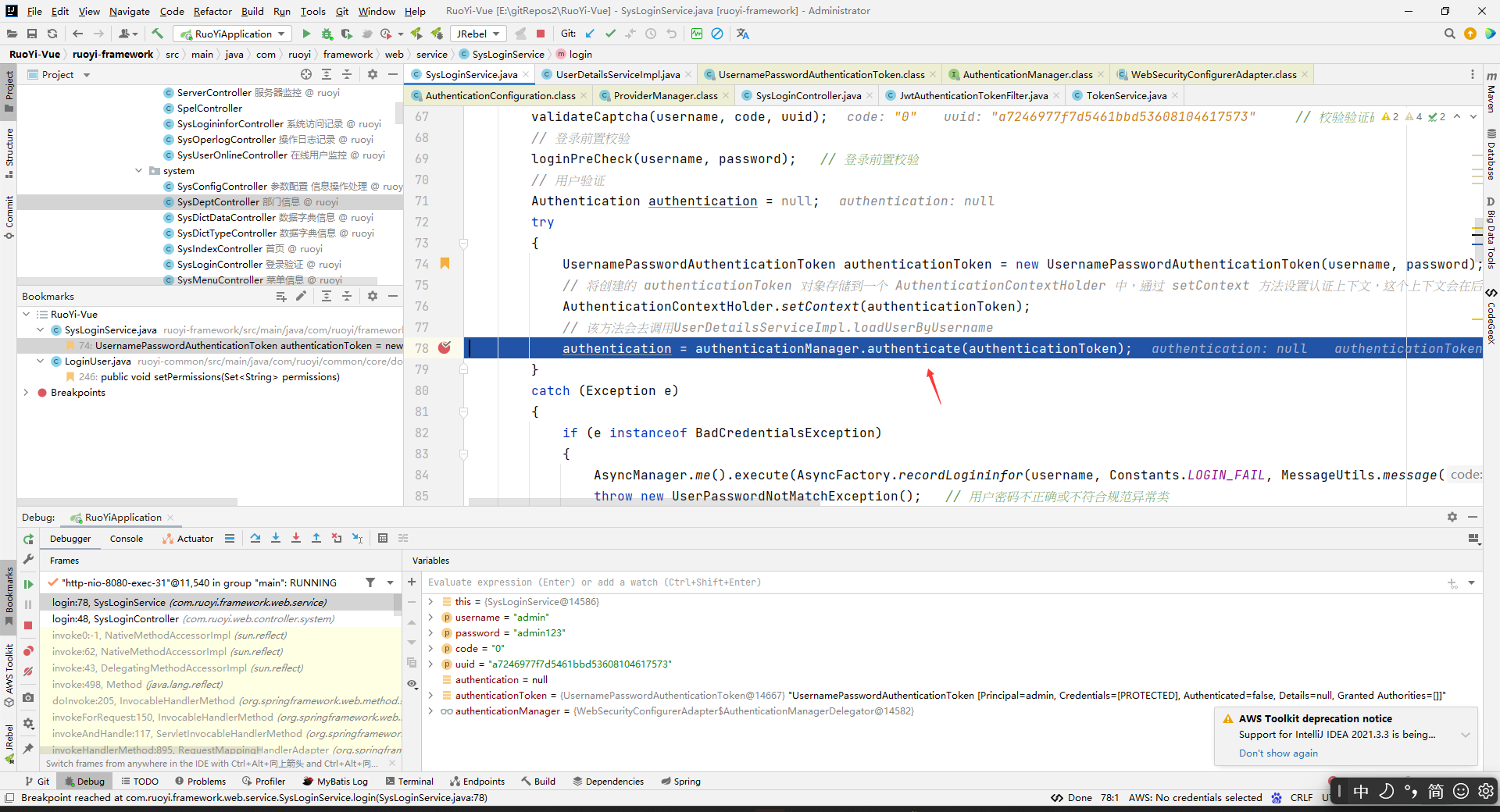Click CRLF line separator in status bar
This screenshot has width=1500, height=812.
click(1301, 797)
